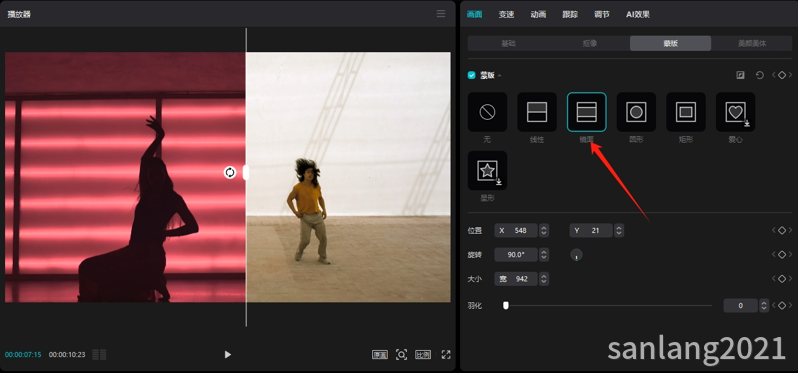Uncheck the 蒙版 mask checkbox
Viewport: 798px width, 373px height.
pos(472,75)
